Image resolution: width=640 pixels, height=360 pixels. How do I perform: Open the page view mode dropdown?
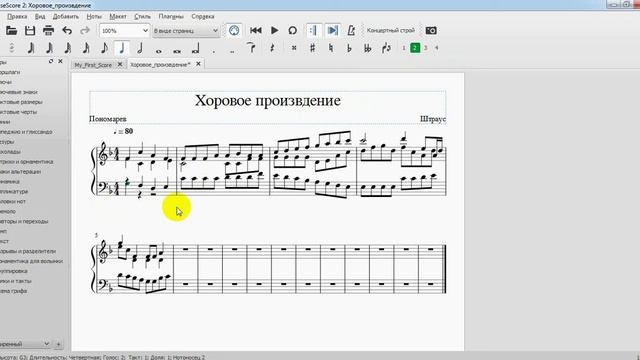(186, 31)
